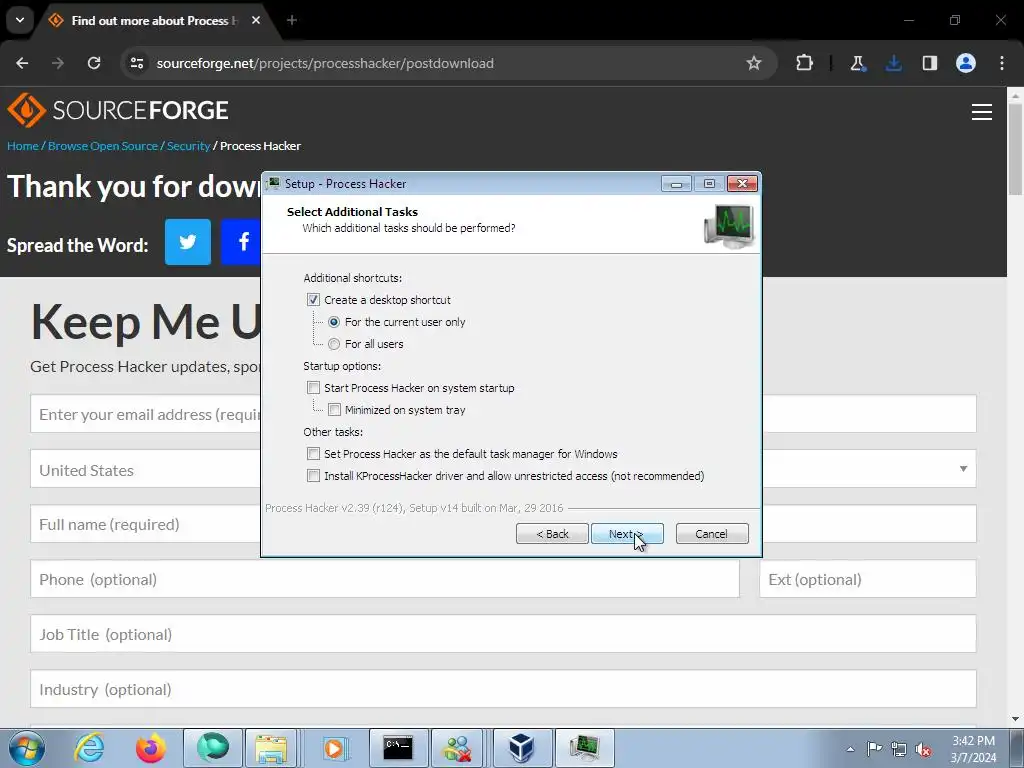Open the tab search dropdown arrow
The width and height of the screenshot is (1024, 768).
click(x=20, y=20)
